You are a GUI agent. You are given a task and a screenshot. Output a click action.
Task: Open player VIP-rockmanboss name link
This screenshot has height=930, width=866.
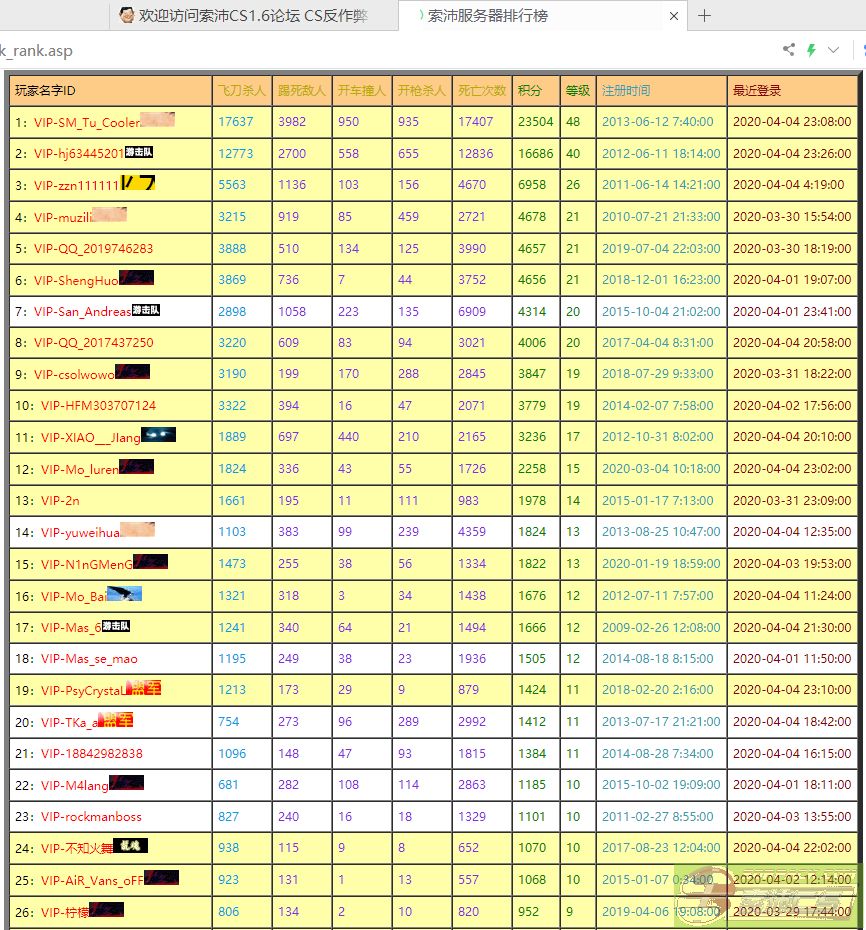[x=91, y=817]
